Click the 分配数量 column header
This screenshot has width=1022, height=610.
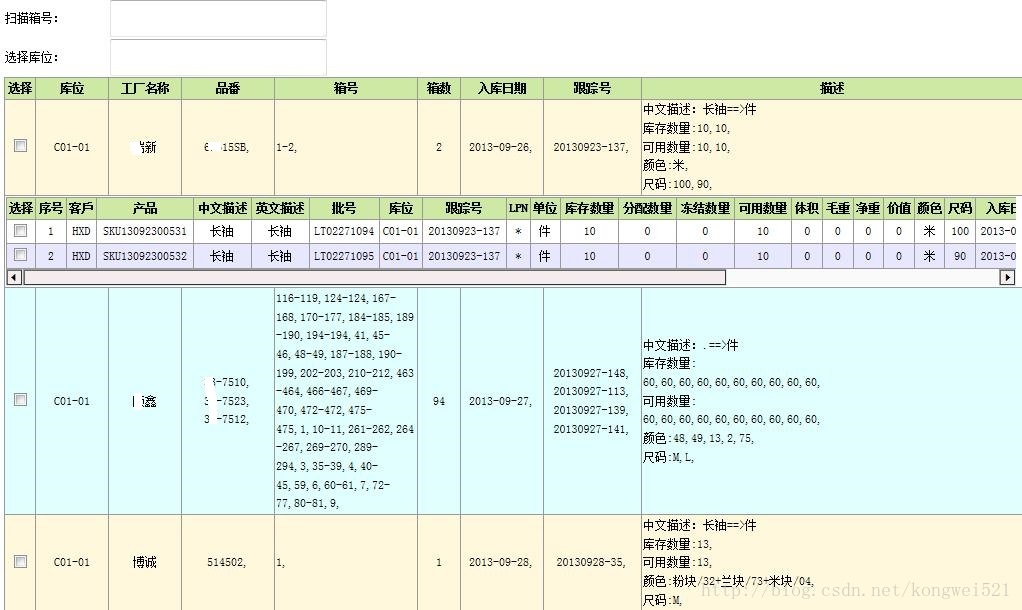coord(647,209)
